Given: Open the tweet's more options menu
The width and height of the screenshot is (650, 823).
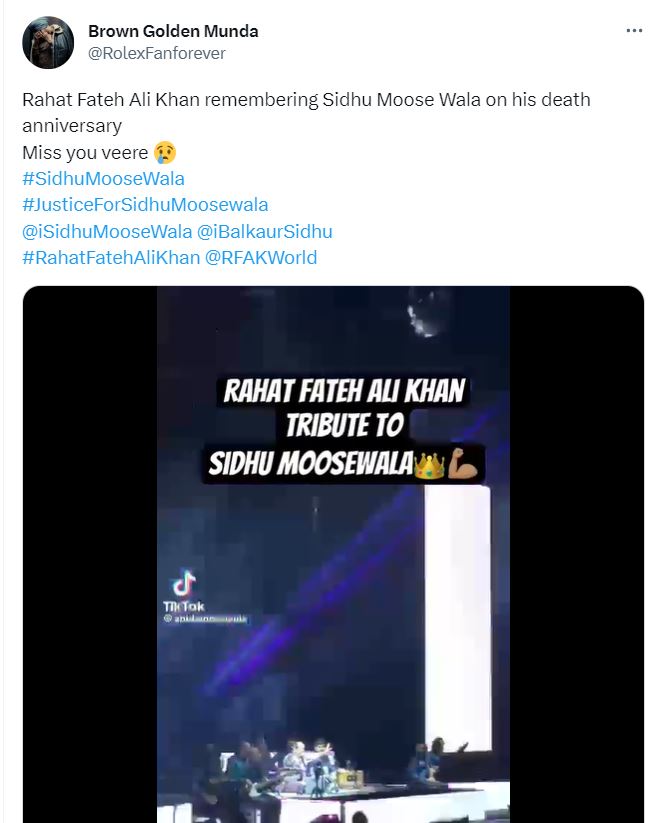Looking at the screenshot, I should tap(634, 31).
